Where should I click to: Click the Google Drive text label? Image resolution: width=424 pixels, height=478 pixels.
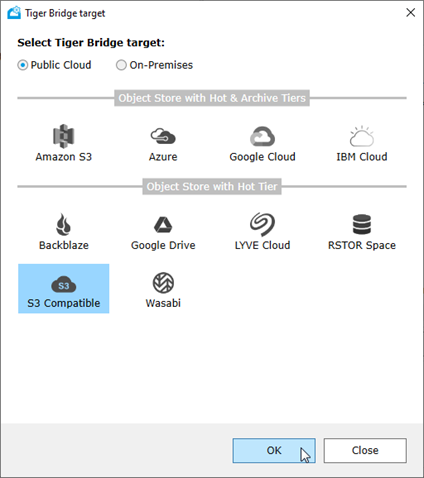pyautogui.click(x=163, y=245)
